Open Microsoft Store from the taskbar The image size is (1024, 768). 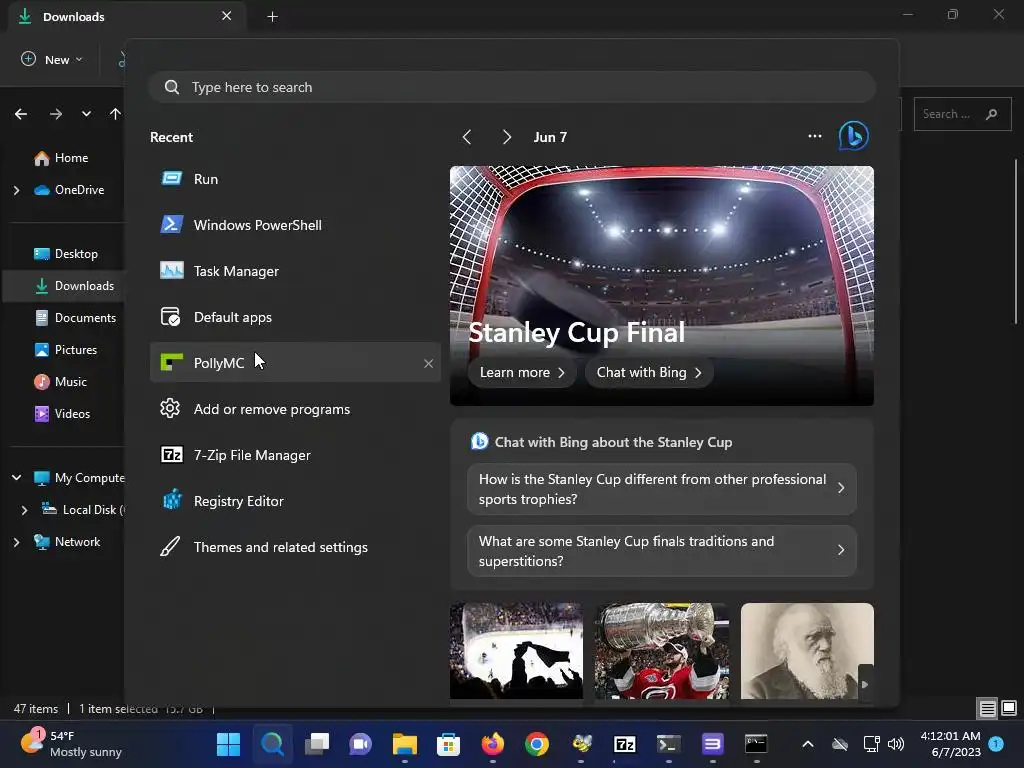[x=449, y=744]
